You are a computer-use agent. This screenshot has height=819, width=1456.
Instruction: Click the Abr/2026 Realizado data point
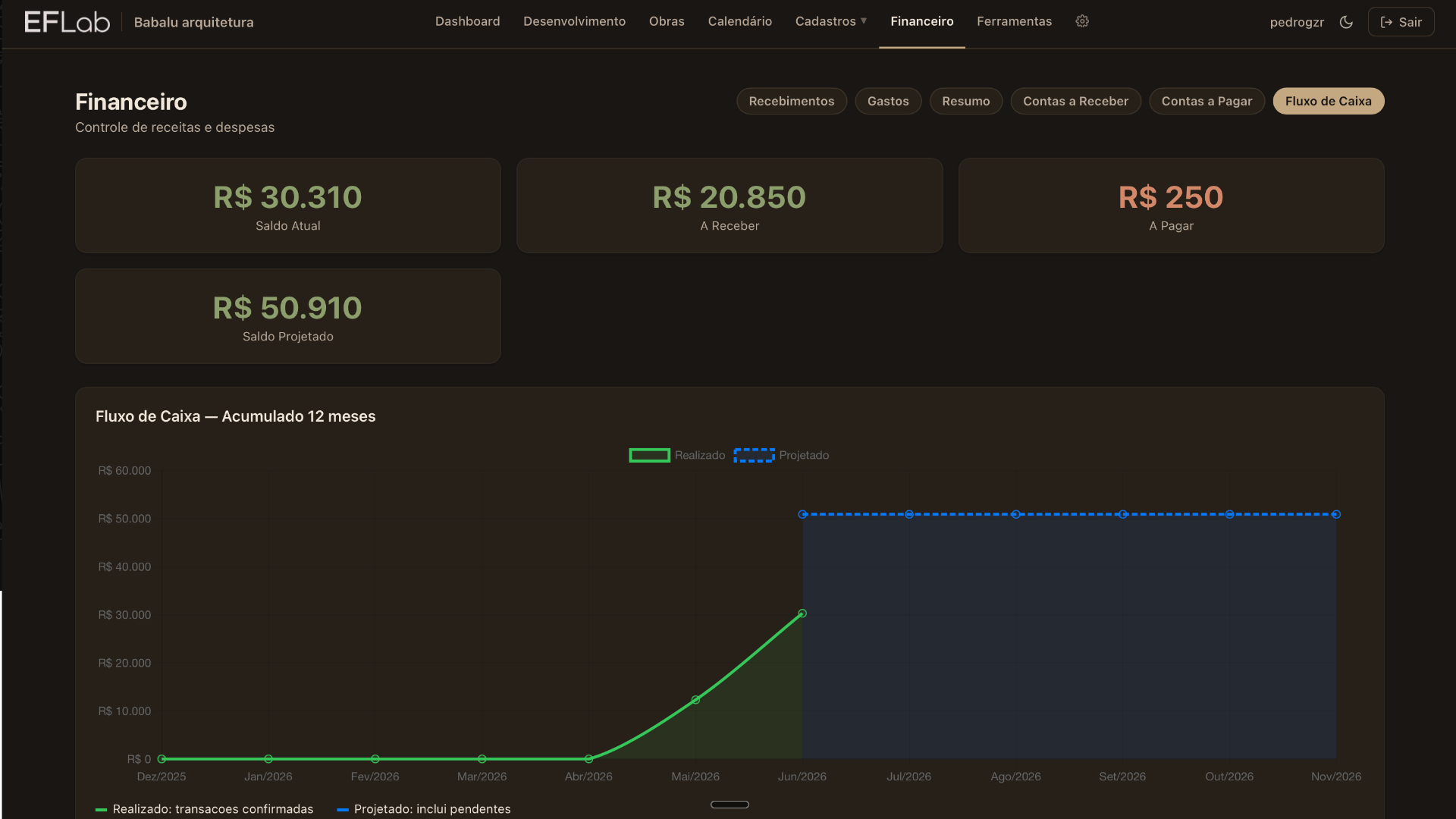(588, 758)
